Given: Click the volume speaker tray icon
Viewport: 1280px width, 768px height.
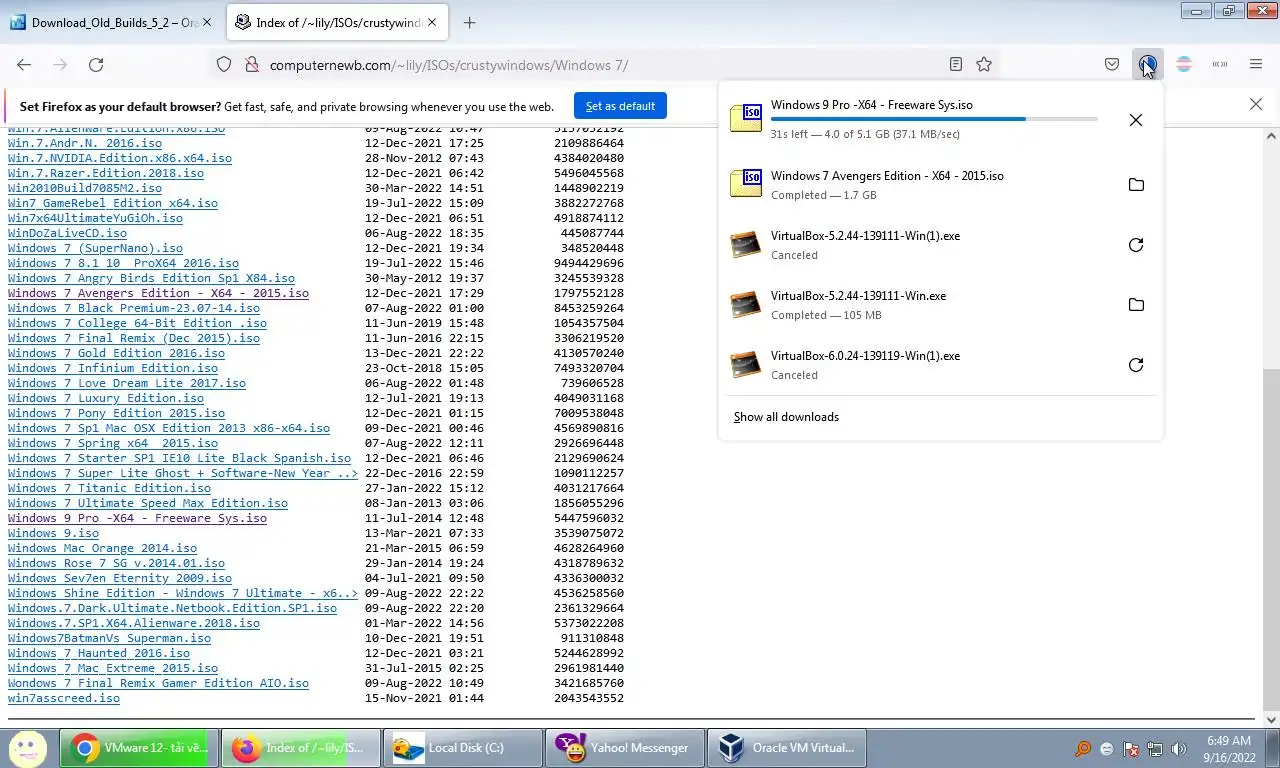Looking at the screenshot, I should (x=1179, y=749).
